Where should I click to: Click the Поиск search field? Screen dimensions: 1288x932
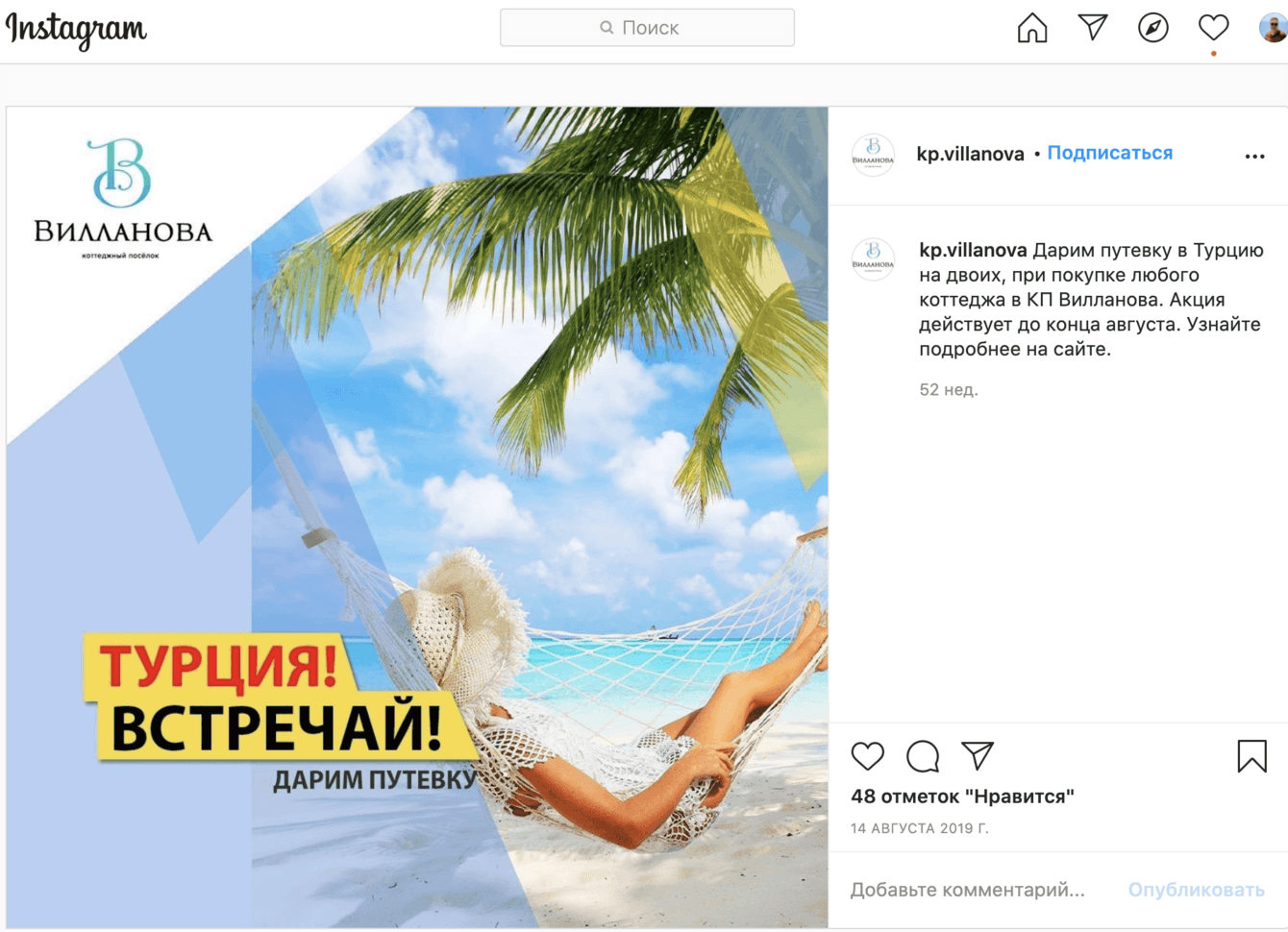[647, 28]
